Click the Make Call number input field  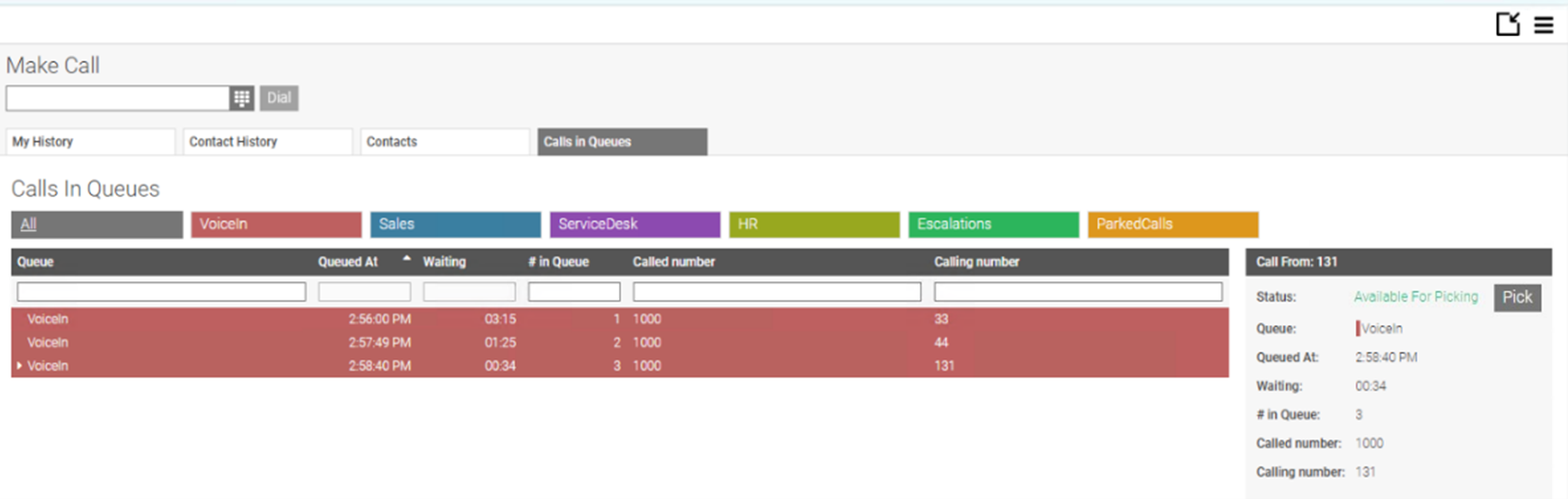click(x=118, y=98)
